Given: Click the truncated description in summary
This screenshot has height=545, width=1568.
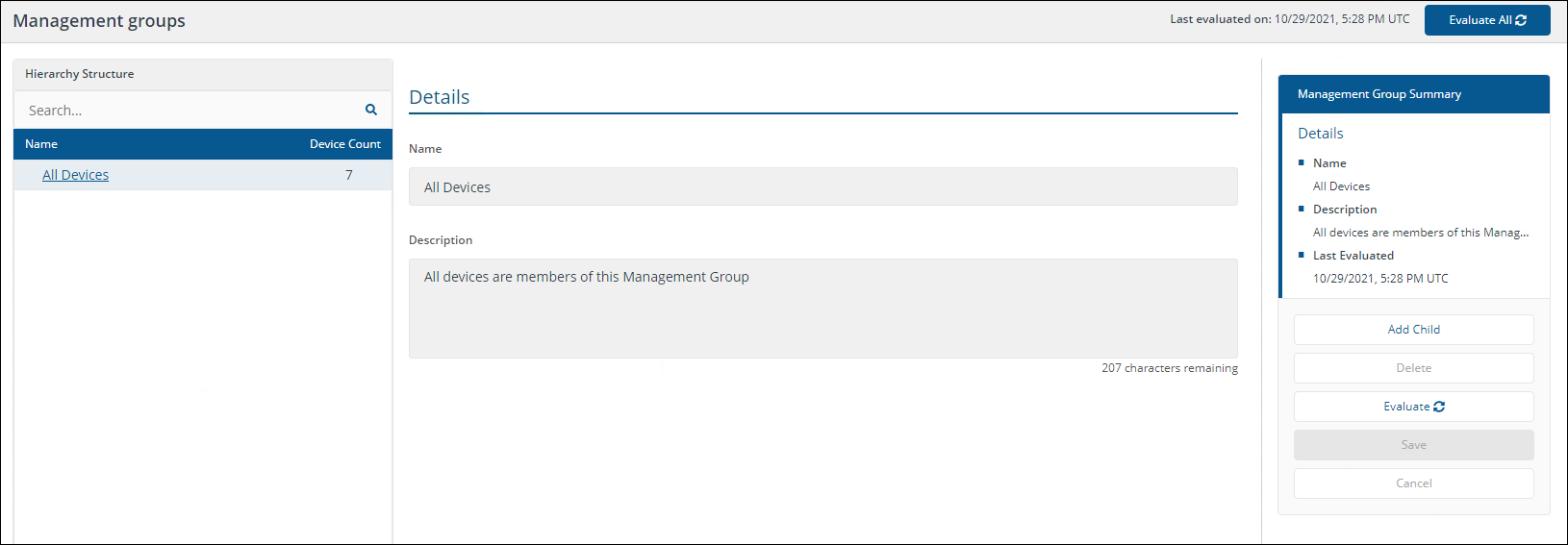Looking at the screenshot, I should pos(1420,233).
